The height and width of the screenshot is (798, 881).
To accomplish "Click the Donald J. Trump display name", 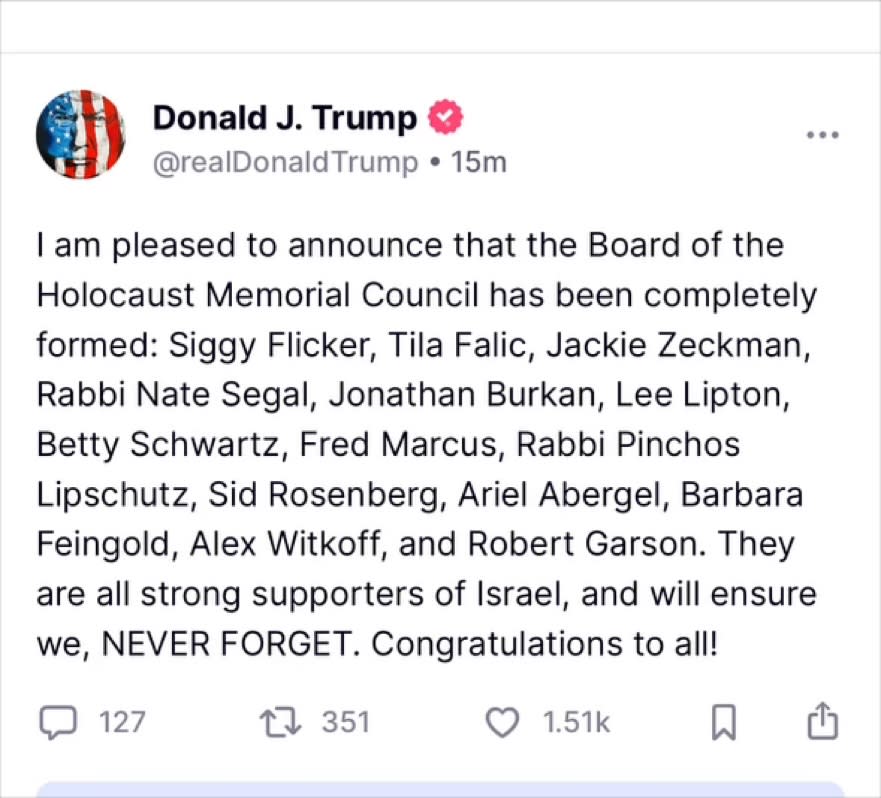I will click(284, 119).
